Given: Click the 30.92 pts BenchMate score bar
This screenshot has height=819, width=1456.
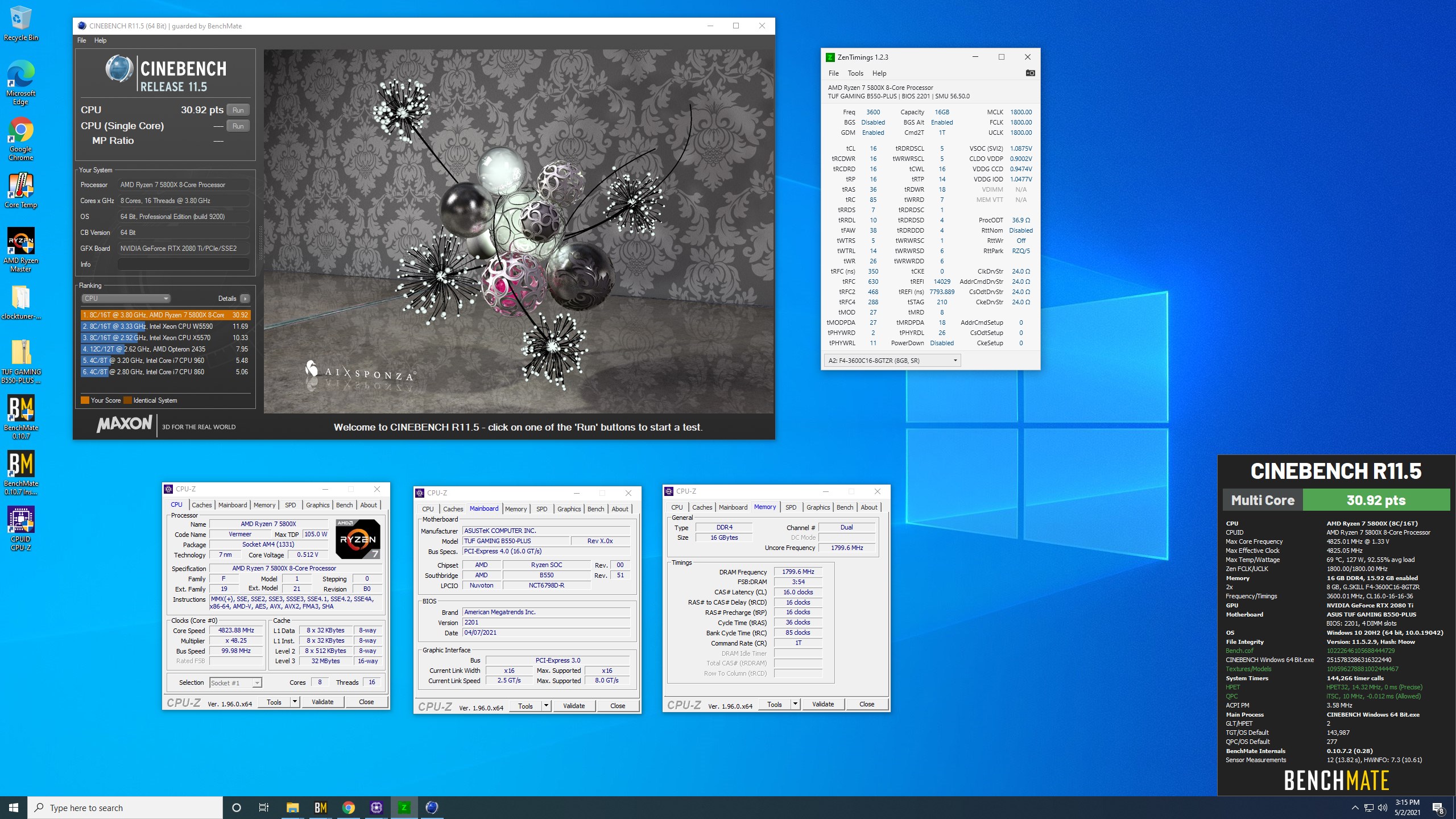Looking at the screenshot, I should [1376, 500].
